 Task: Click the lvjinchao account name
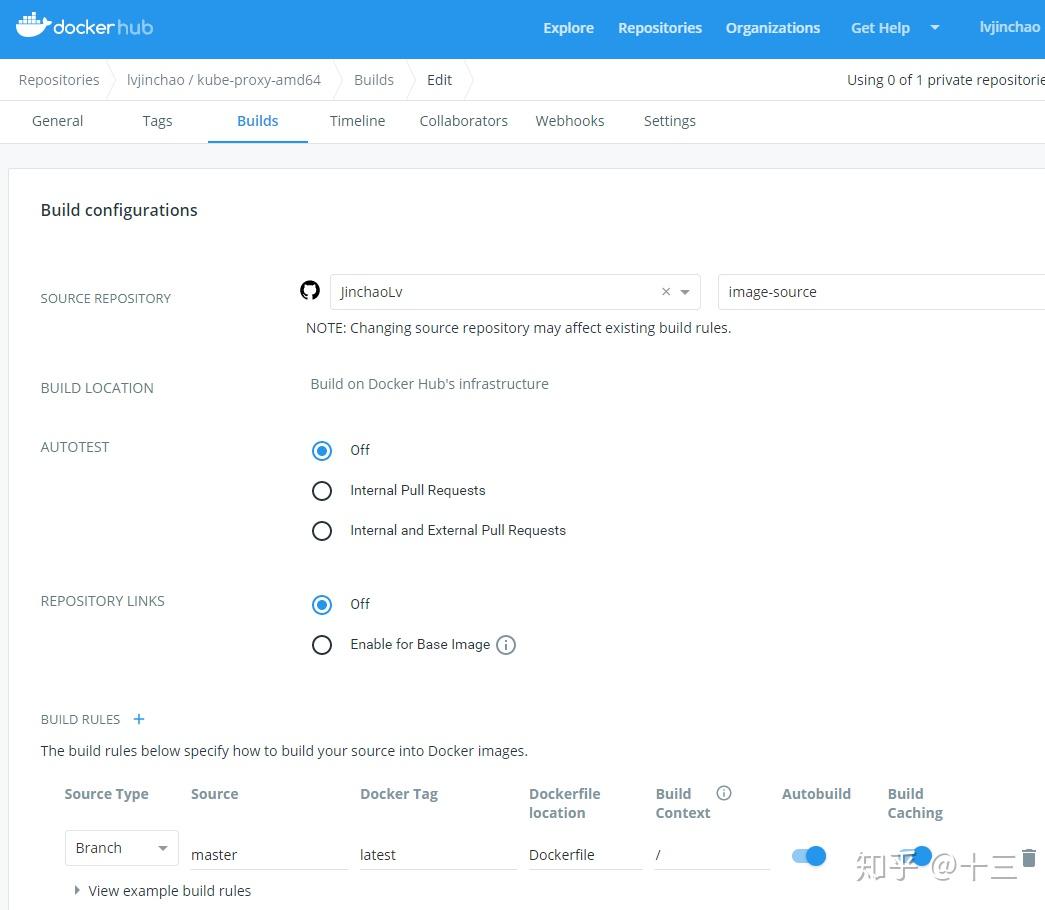click(x=1010, y=27)
